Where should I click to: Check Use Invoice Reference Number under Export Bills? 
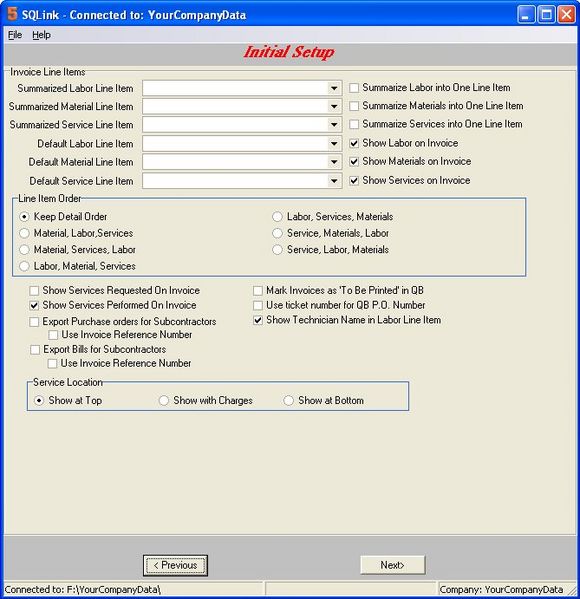52,363
